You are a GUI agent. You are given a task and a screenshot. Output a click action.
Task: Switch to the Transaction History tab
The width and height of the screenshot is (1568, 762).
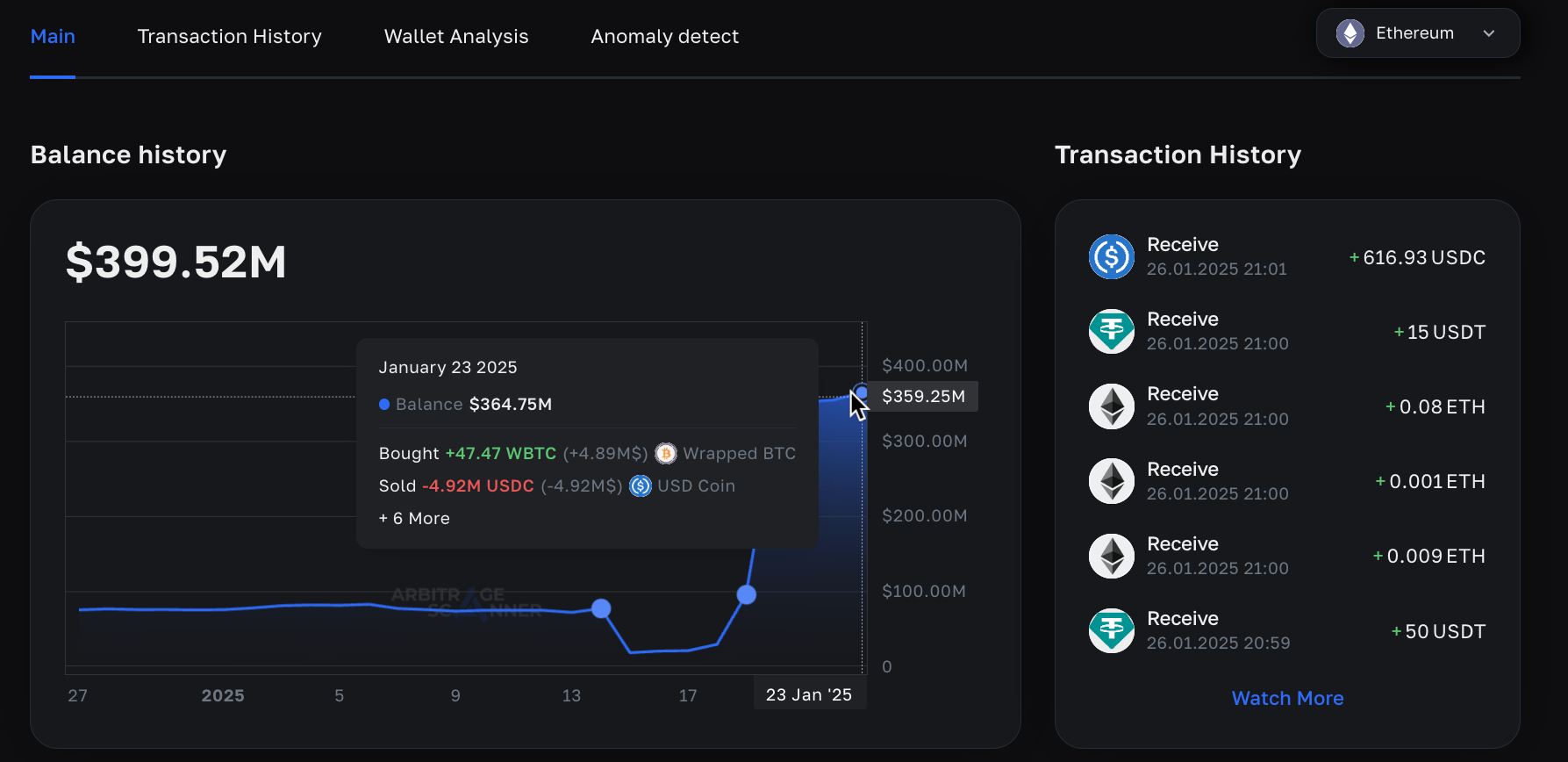point(229,37)
